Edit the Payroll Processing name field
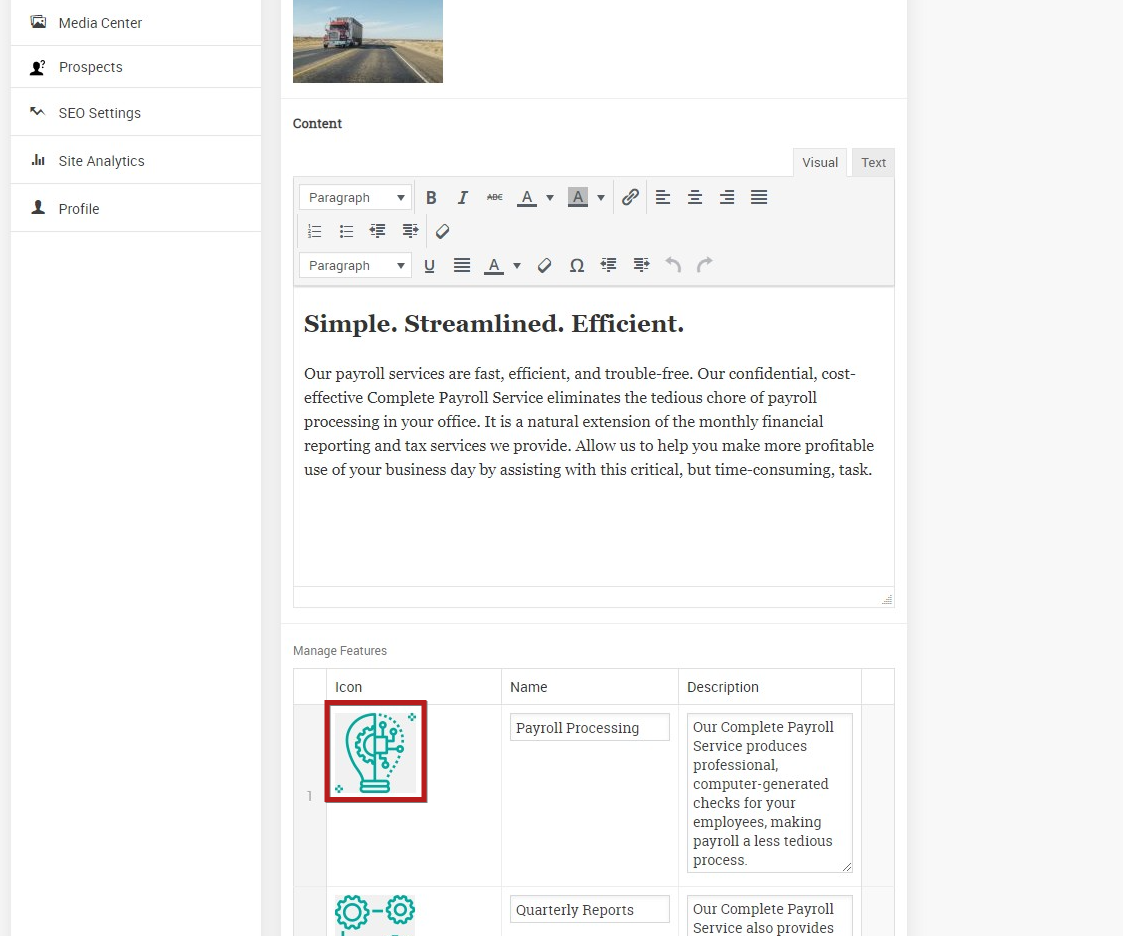The height and width of the screenshot is (936, 1123). [589, 728]
